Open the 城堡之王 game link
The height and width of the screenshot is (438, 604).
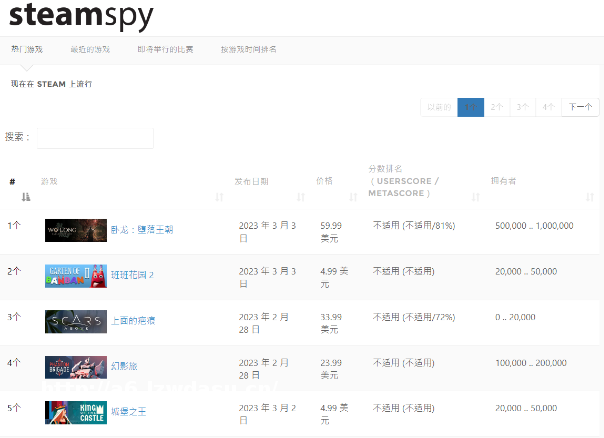tap(127, 411)
